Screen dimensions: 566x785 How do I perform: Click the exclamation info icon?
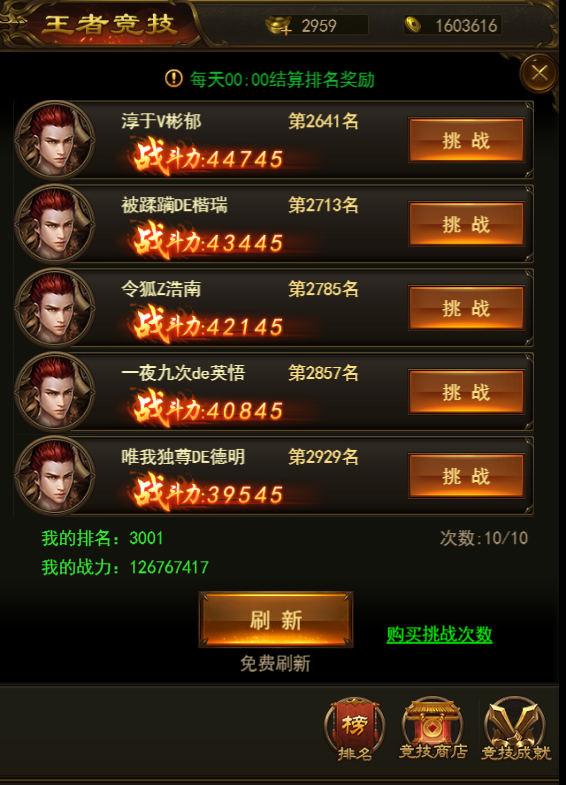[174, 78]
